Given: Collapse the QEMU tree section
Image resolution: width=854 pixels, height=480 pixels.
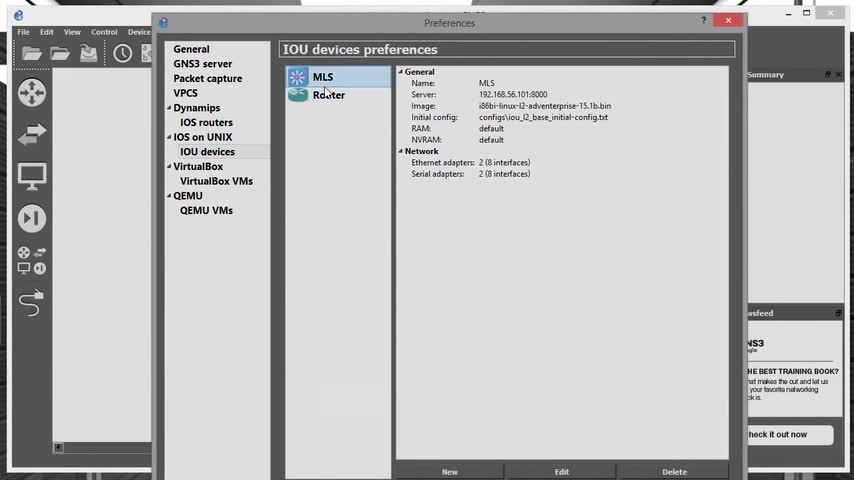Looking at the screenshot, I should (169, 196).
